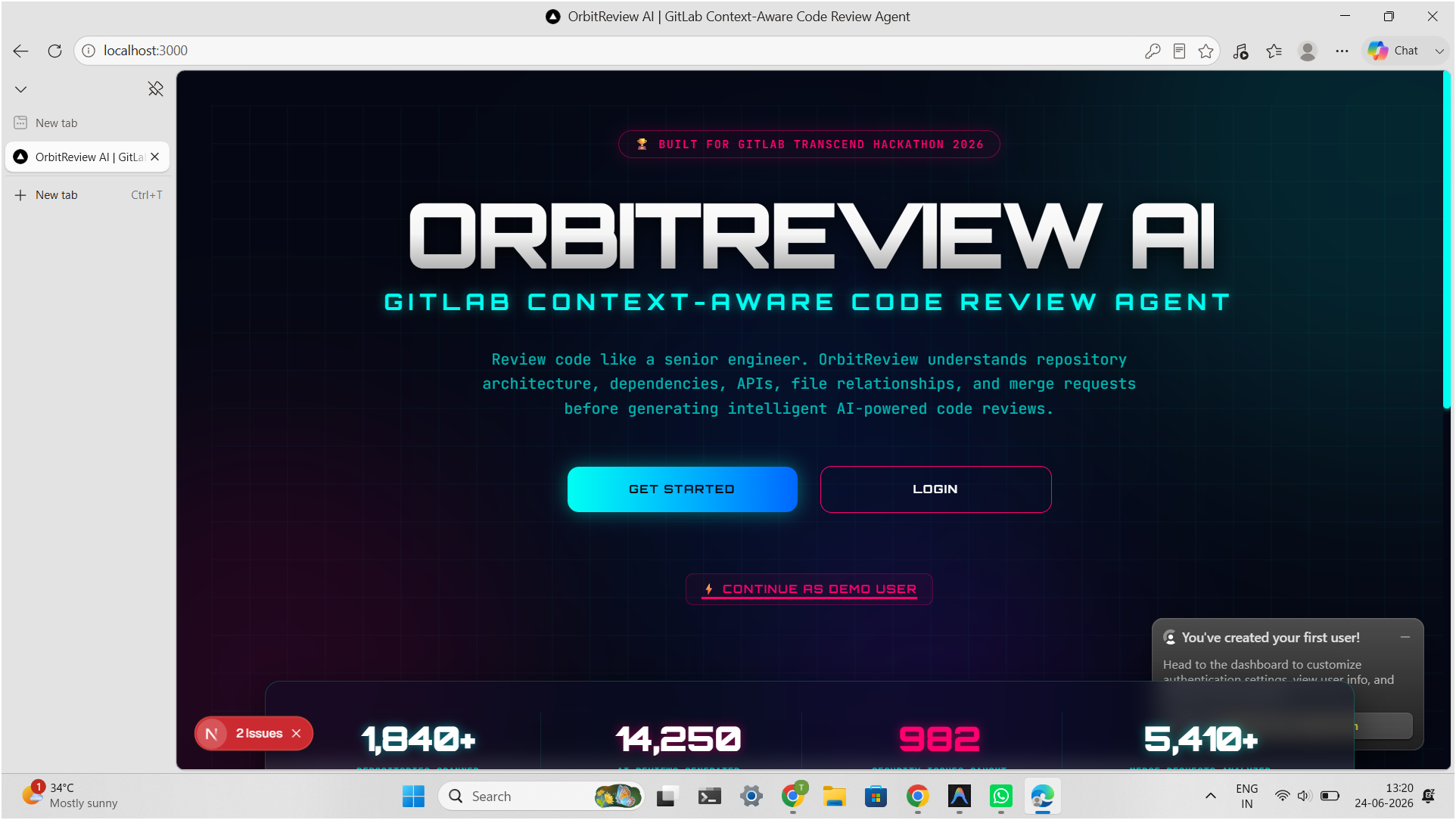
Task: Open File Explorer from the taskbar
Action: 835,796
